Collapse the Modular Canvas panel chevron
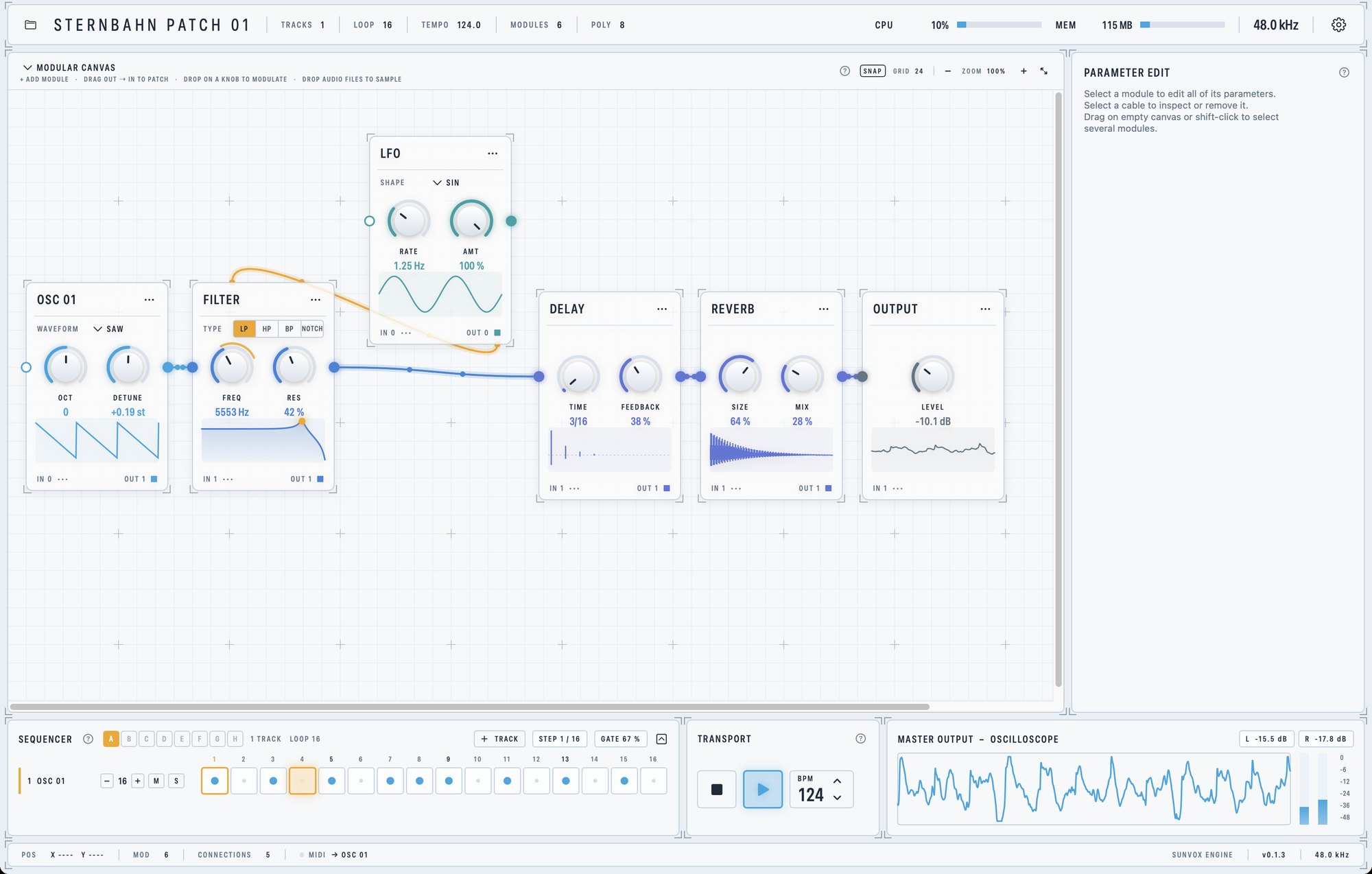The height and width of the screenshot is (874, 1372). (27, 67)
